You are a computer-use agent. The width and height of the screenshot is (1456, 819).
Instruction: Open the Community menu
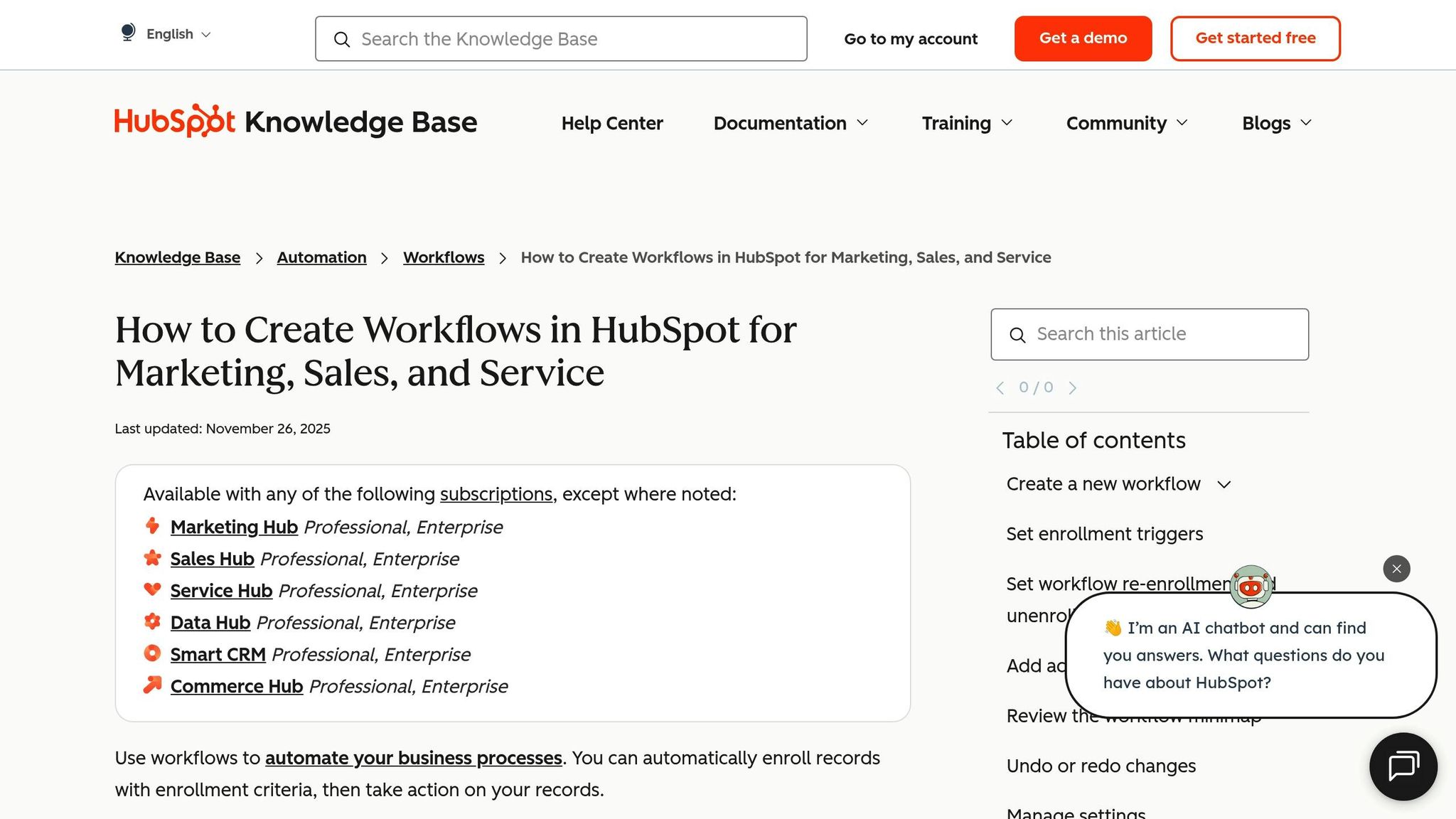tap(1125, 123)
